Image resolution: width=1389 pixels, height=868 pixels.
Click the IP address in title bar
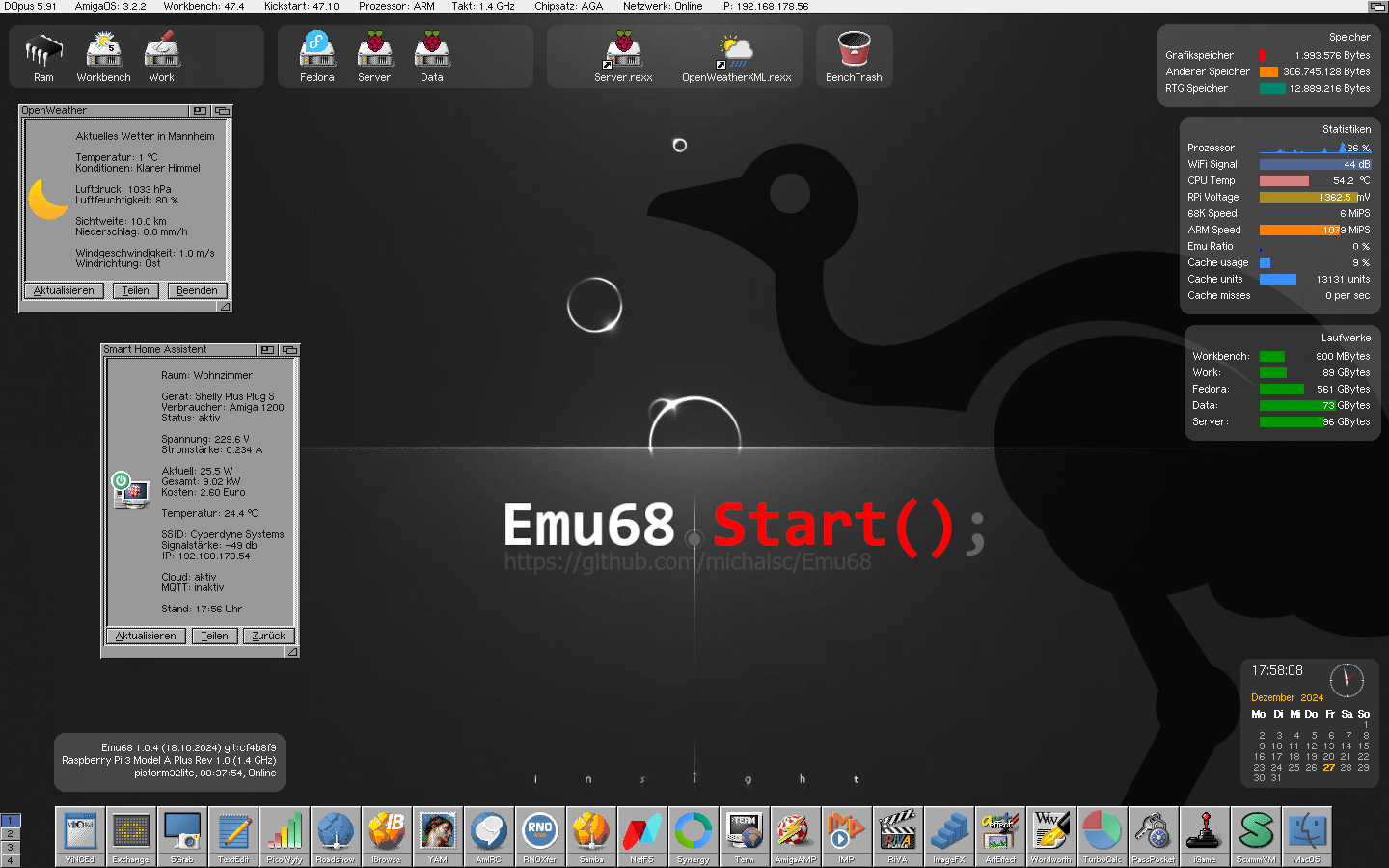coord(764,6)
